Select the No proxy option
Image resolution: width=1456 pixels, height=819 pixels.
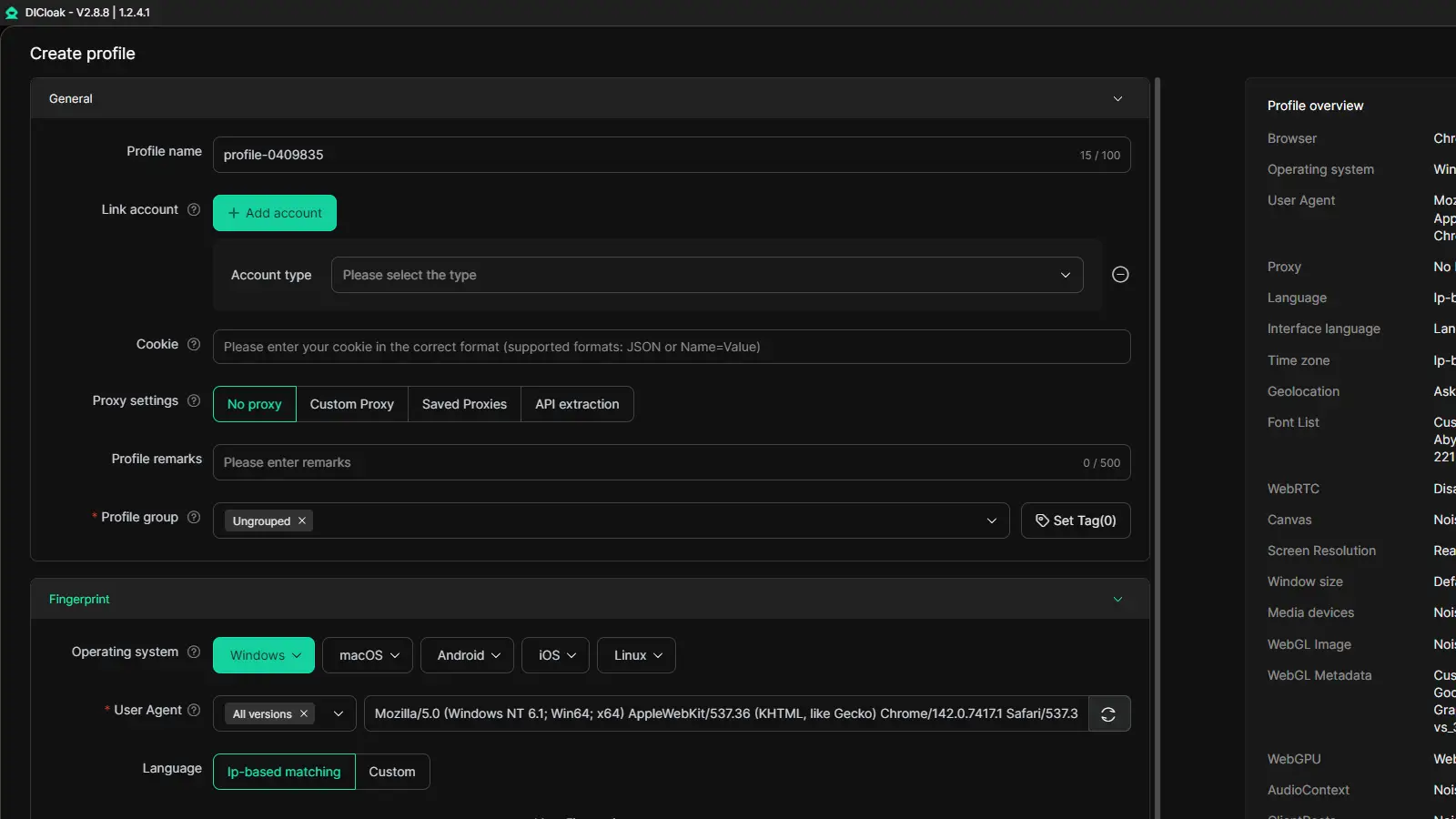[255, 404]
